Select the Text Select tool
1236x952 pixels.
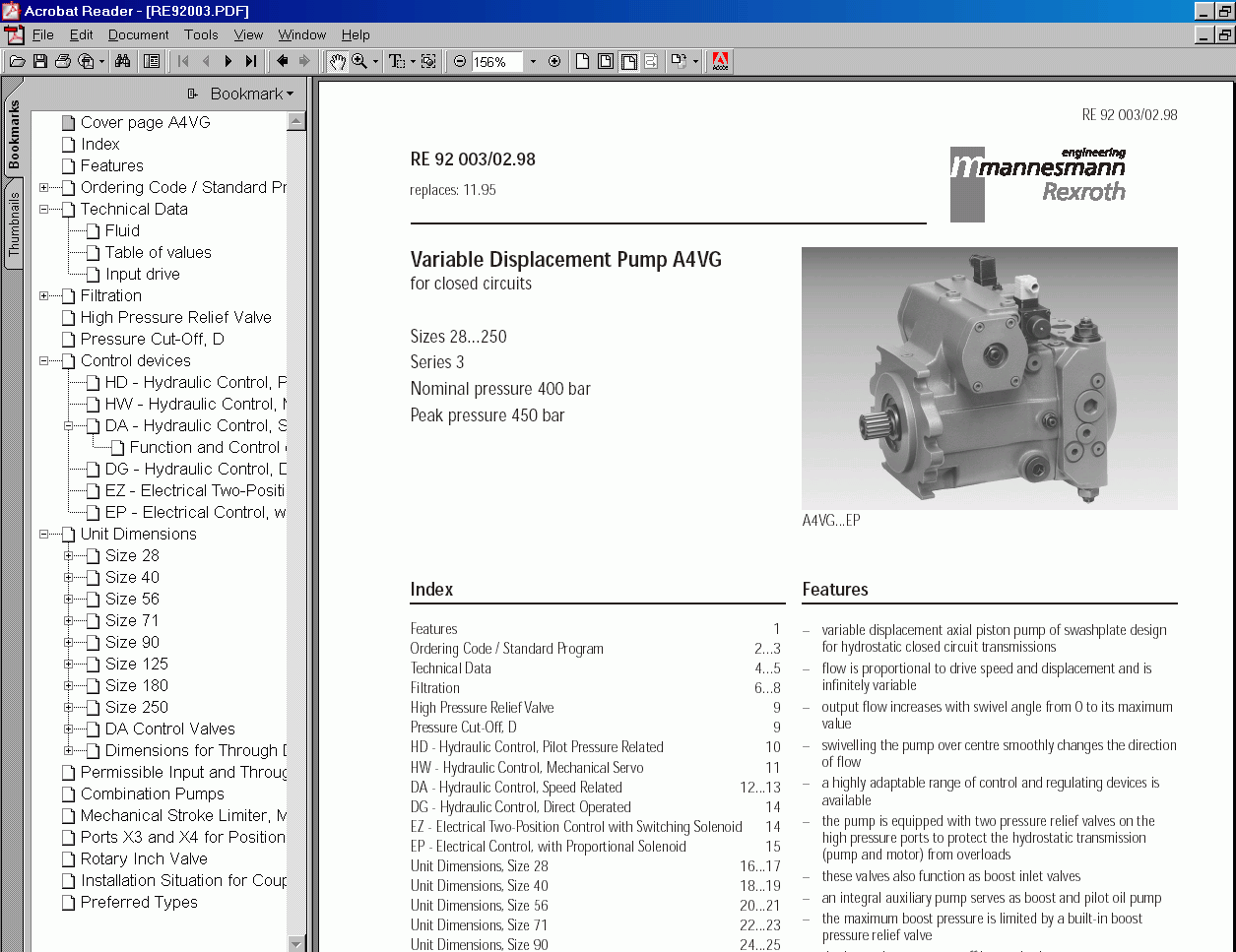397,61
